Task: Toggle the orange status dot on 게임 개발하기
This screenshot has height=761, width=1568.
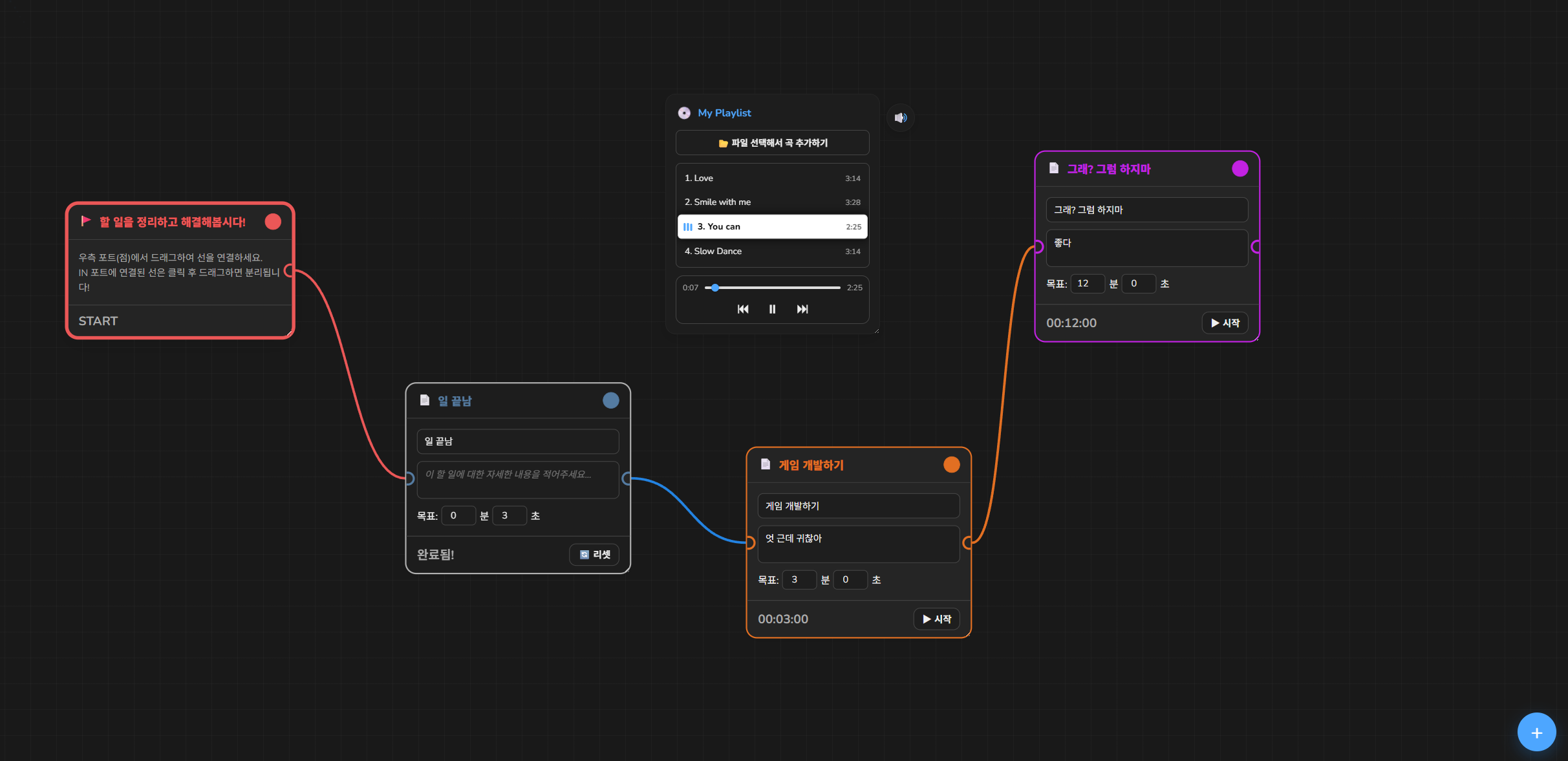Action: (x=951, y=464)
